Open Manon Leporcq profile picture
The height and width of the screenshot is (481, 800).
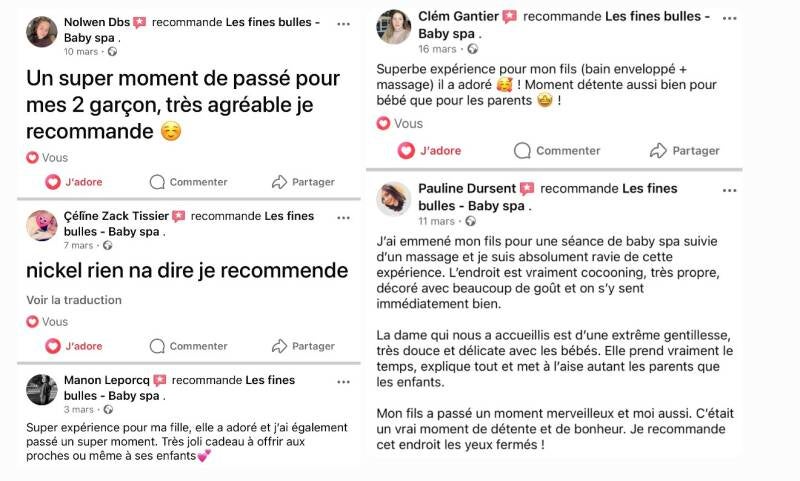[x=41, y=388]
